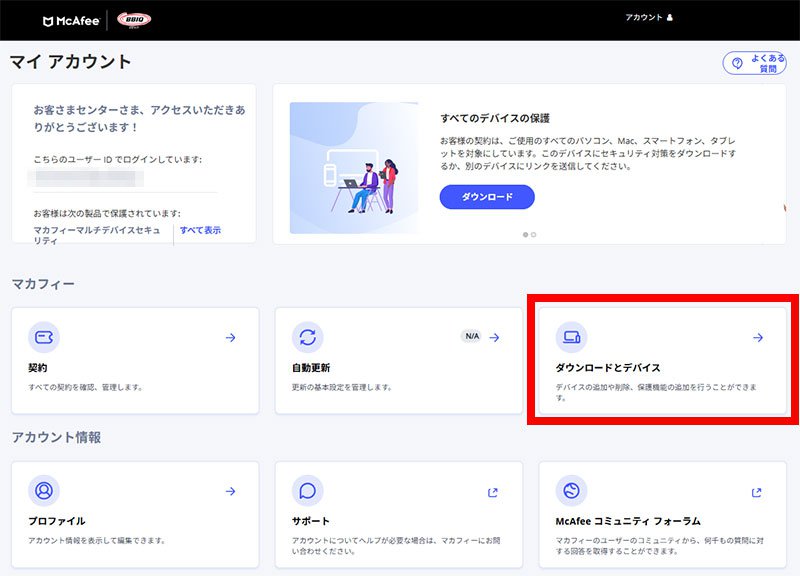Select the second carousel dot indicator
This screenshot has height=576, width=800.
534,235
